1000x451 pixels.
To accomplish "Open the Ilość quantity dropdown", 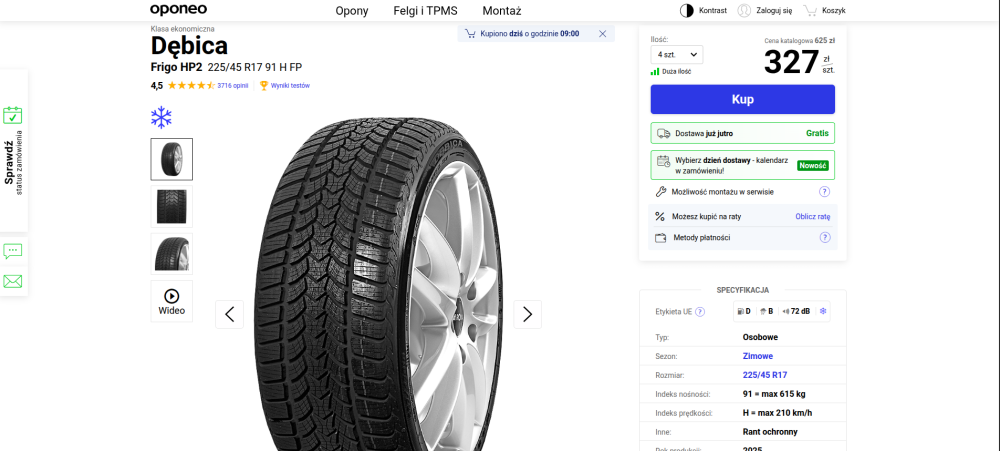I will [677, 55].
